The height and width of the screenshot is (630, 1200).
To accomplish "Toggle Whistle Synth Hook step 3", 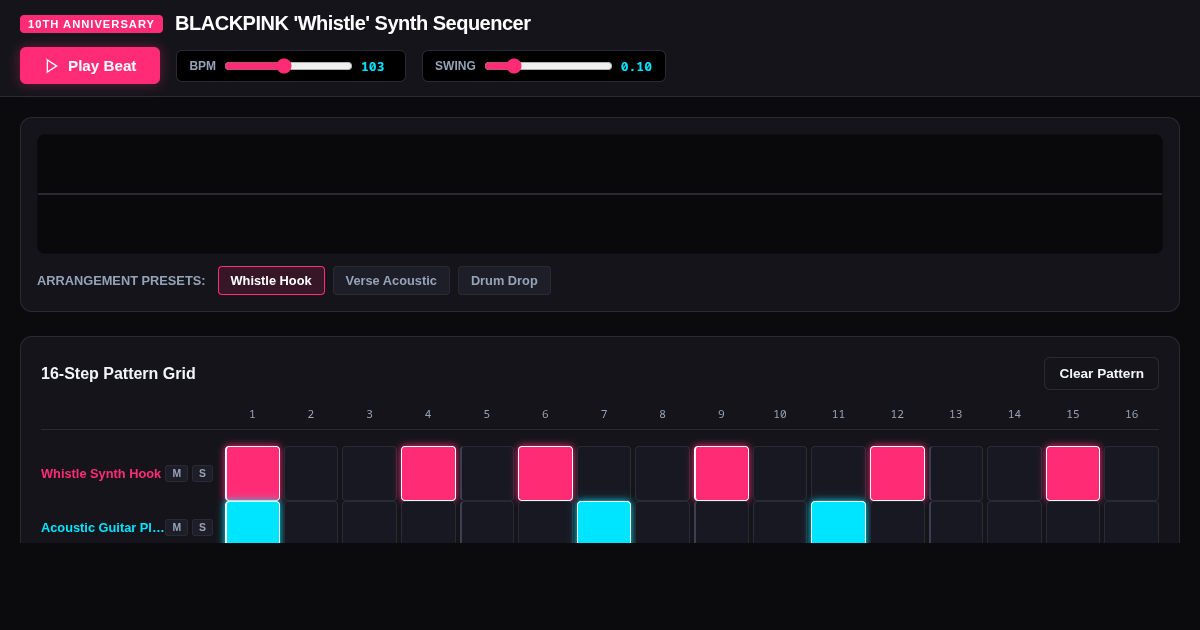I will click(x=369, y=473).
